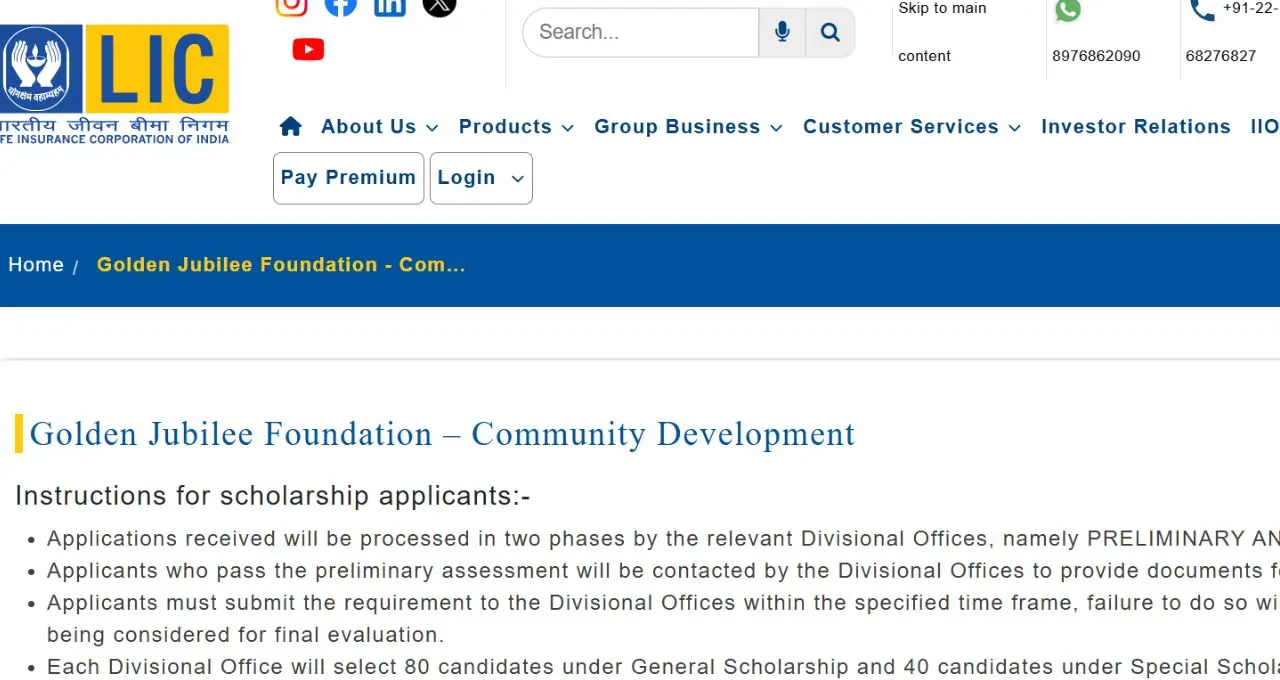
Task: Open the Group Business menu
Action: (677, 127)
